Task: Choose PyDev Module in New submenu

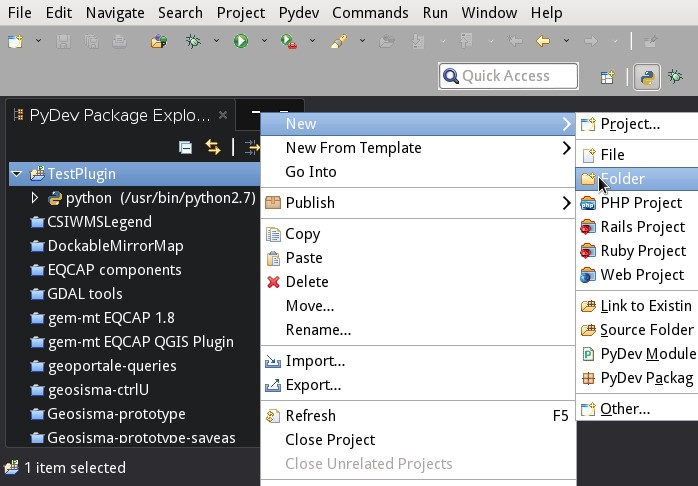Action: tap(637, 354)
